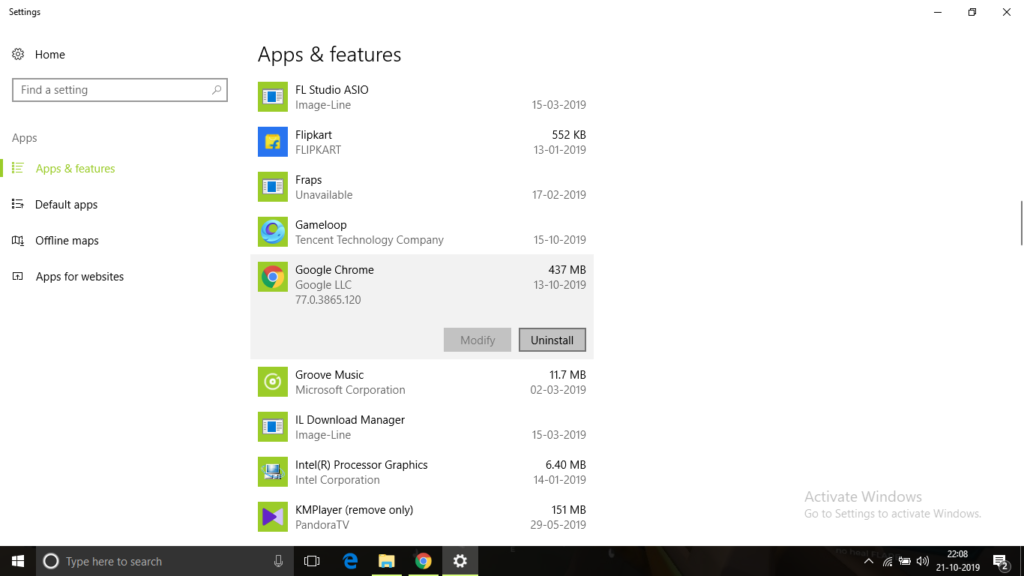1024x576 pixels.
Task: Go to Offline maps settings
Action: click(67, 241)
